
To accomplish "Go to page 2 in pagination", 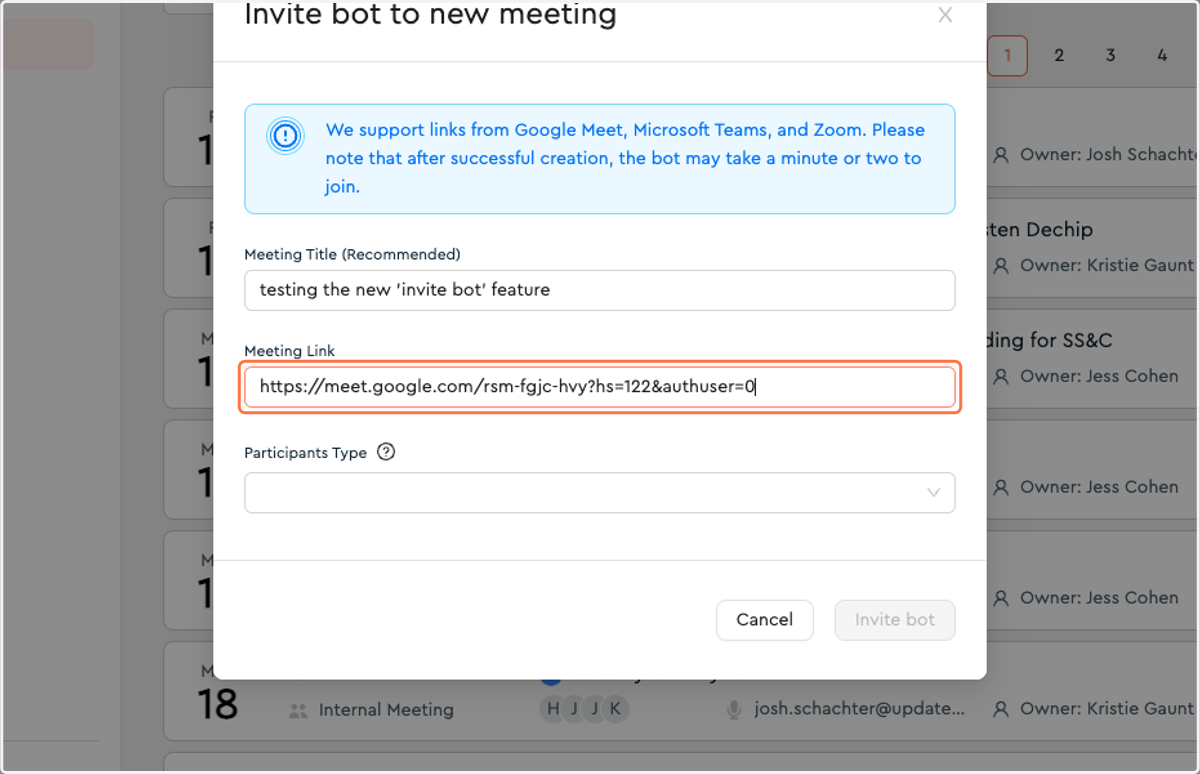I will (x=1059, y=56).
